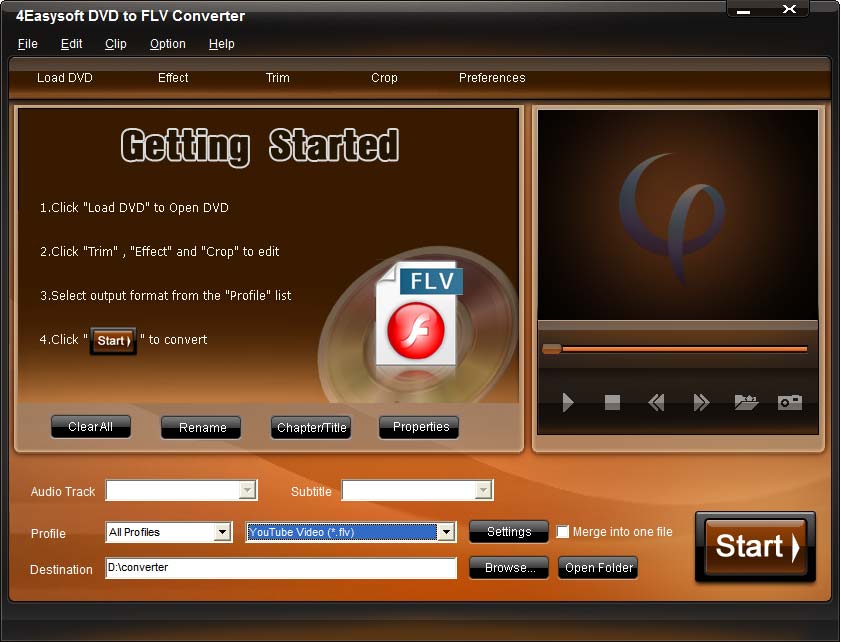Open the Trim tool
Viewport: 841px width, 642px height.
(277, 78)
